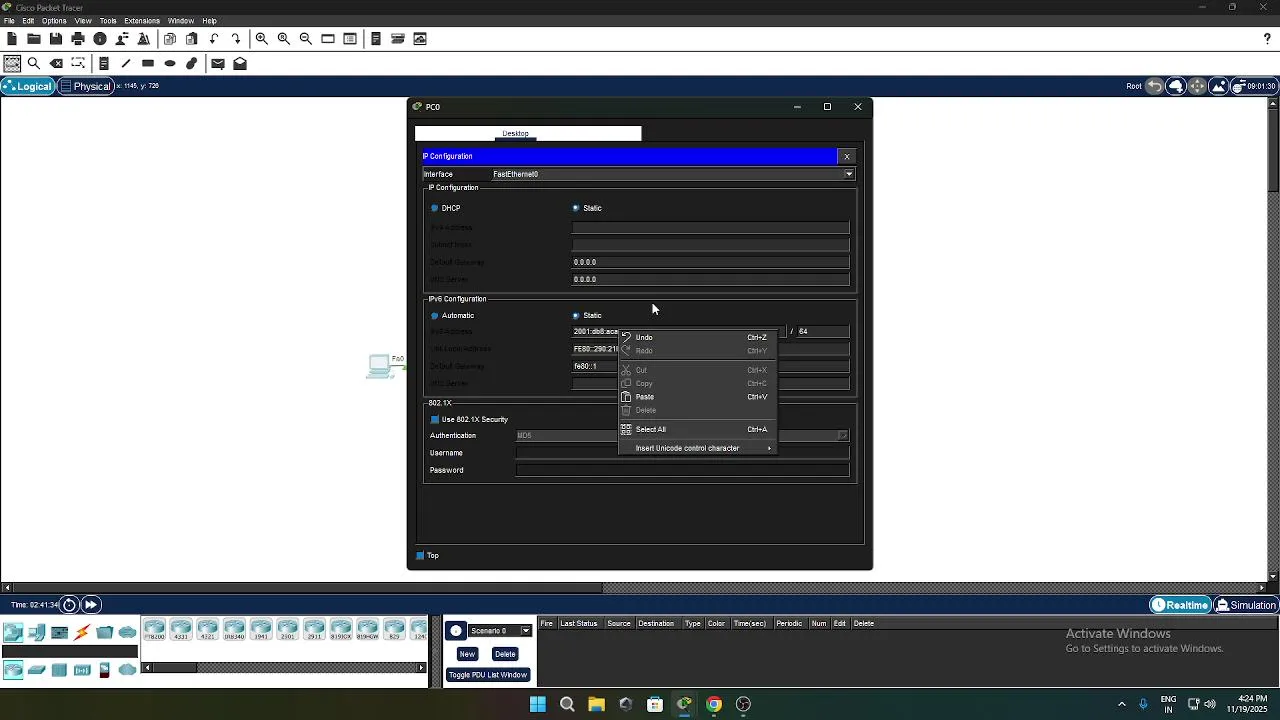Viewport: 1280px width, 720px height.
Task: Show hidden icons in the system tray
Action: coord(1121,704)
